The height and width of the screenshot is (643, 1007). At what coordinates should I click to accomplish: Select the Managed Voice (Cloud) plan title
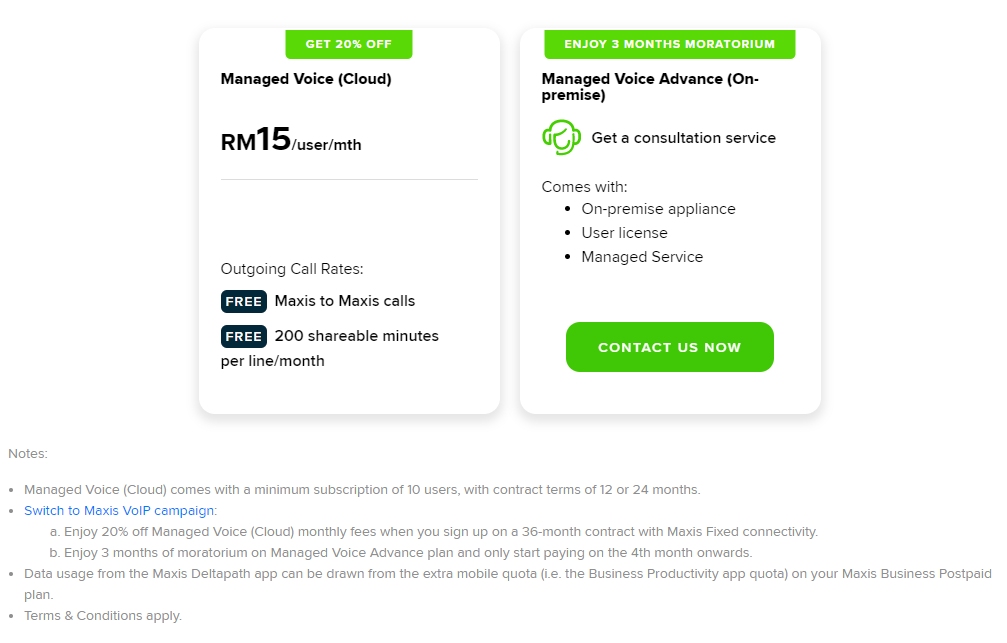point(306,79)
